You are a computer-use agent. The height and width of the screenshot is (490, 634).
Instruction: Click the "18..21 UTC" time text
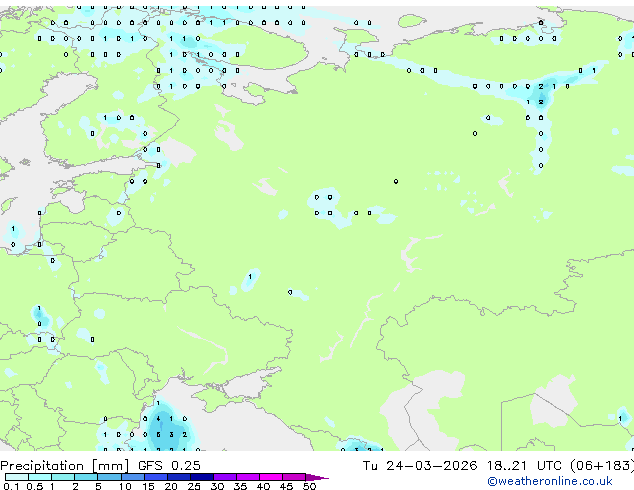click(x=523, y=466)
